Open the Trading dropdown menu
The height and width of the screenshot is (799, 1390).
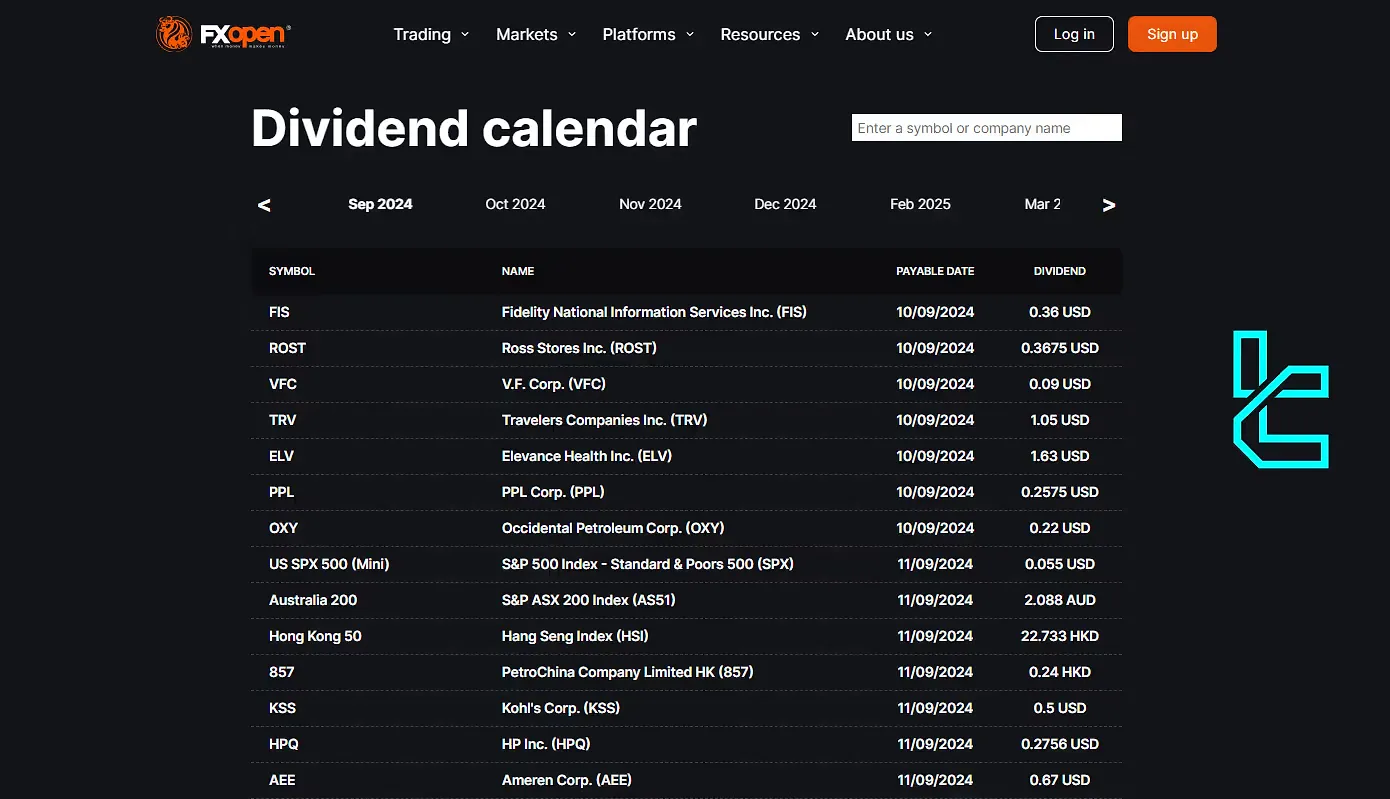pyautogui.click(x=431, y=34)
